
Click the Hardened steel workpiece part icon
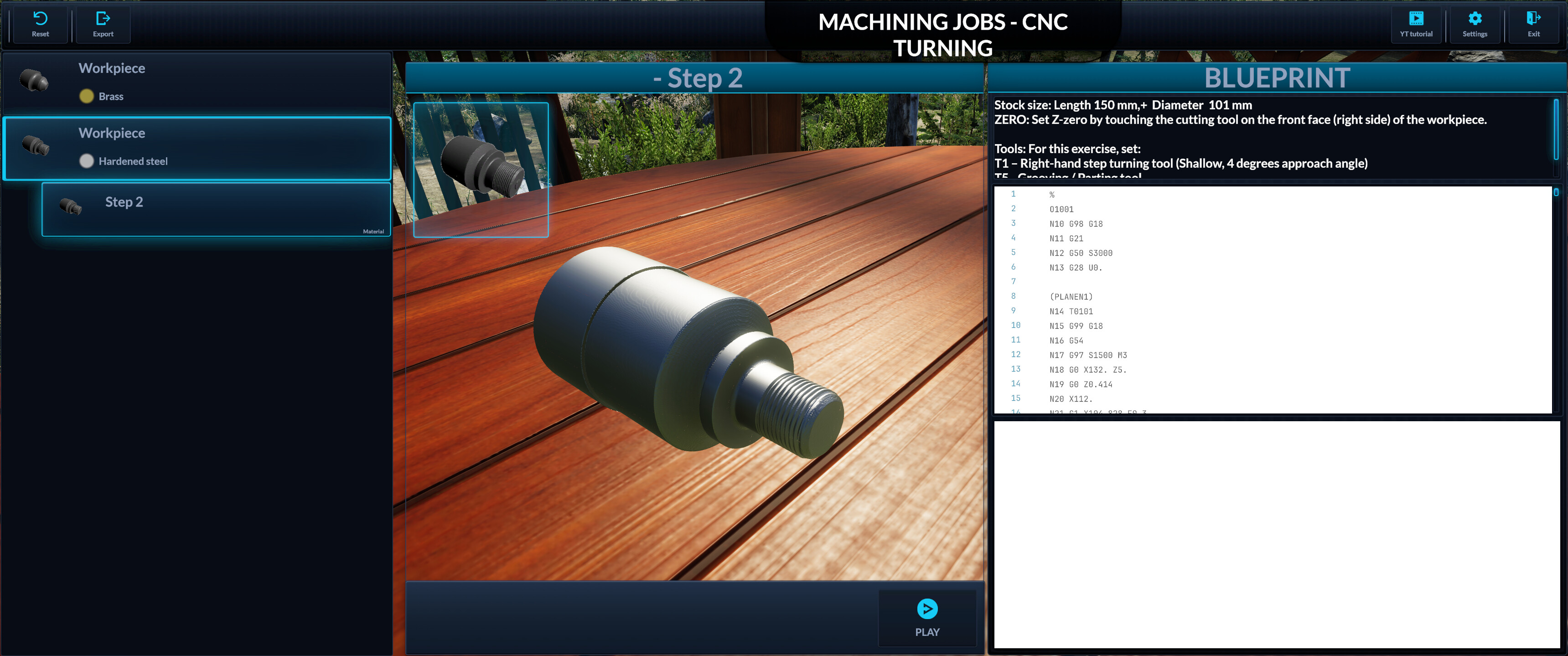pos(35,145)
